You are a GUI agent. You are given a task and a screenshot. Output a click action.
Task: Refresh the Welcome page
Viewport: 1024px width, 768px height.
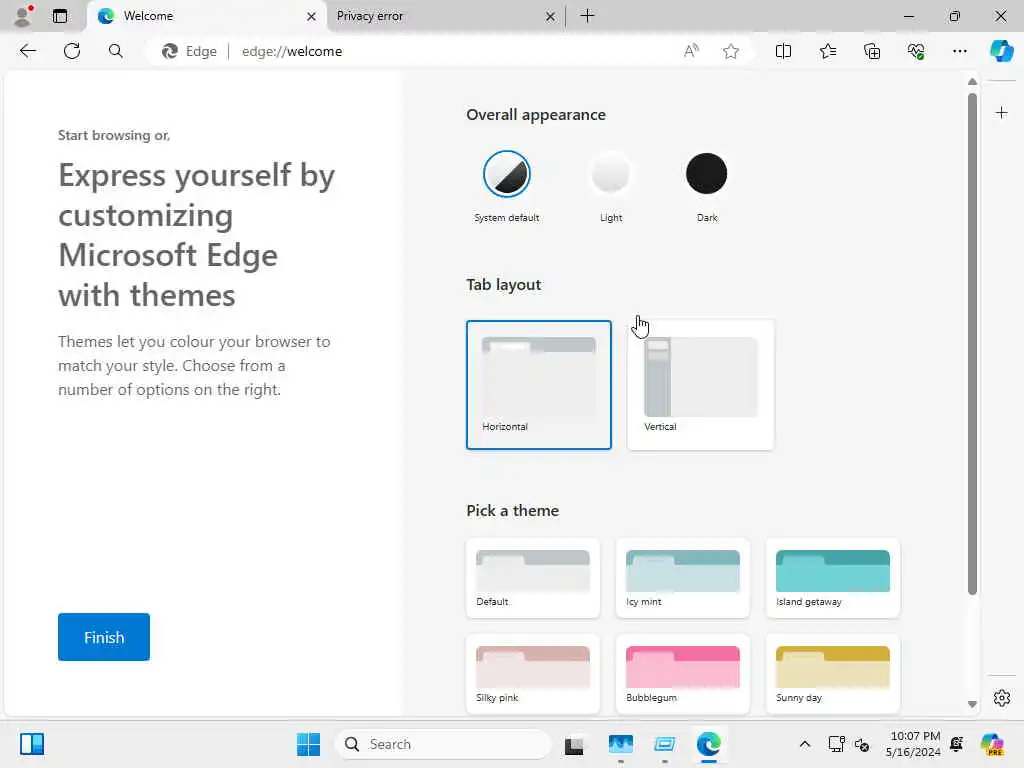click(72, 51)
